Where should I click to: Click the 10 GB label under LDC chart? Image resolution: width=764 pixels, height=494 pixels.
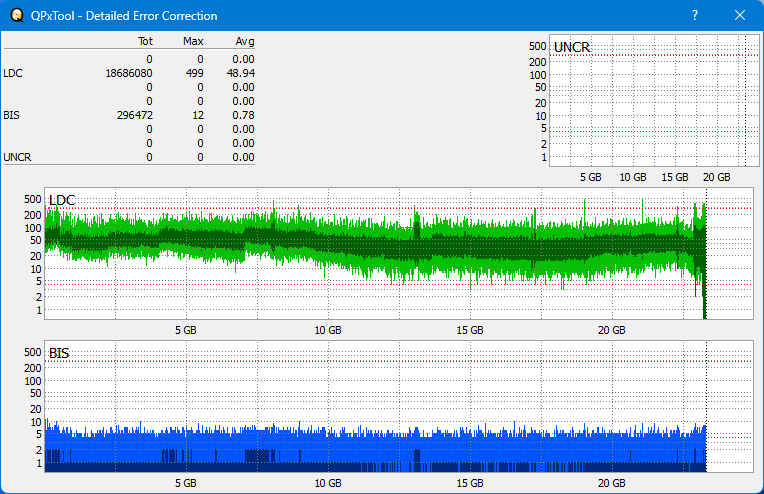tap(327, 329)
